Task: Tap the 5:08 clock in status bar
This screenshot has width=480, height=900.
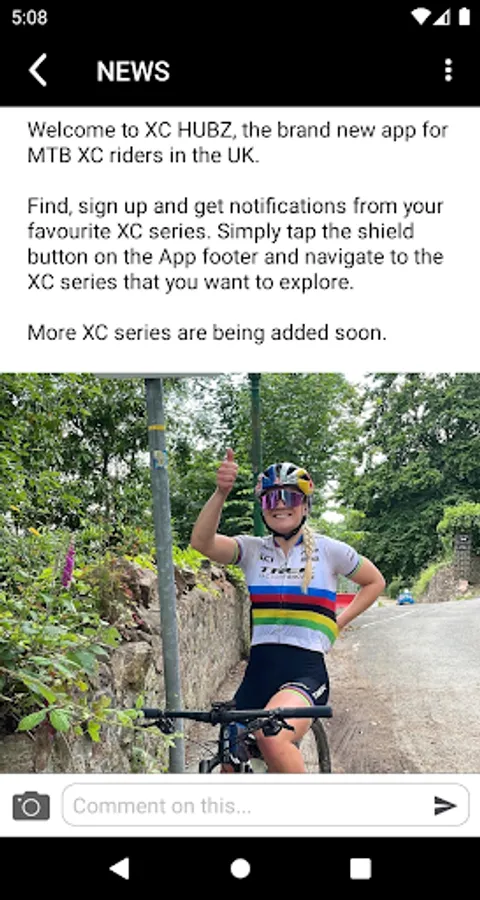Action: (x=29, y=17)
